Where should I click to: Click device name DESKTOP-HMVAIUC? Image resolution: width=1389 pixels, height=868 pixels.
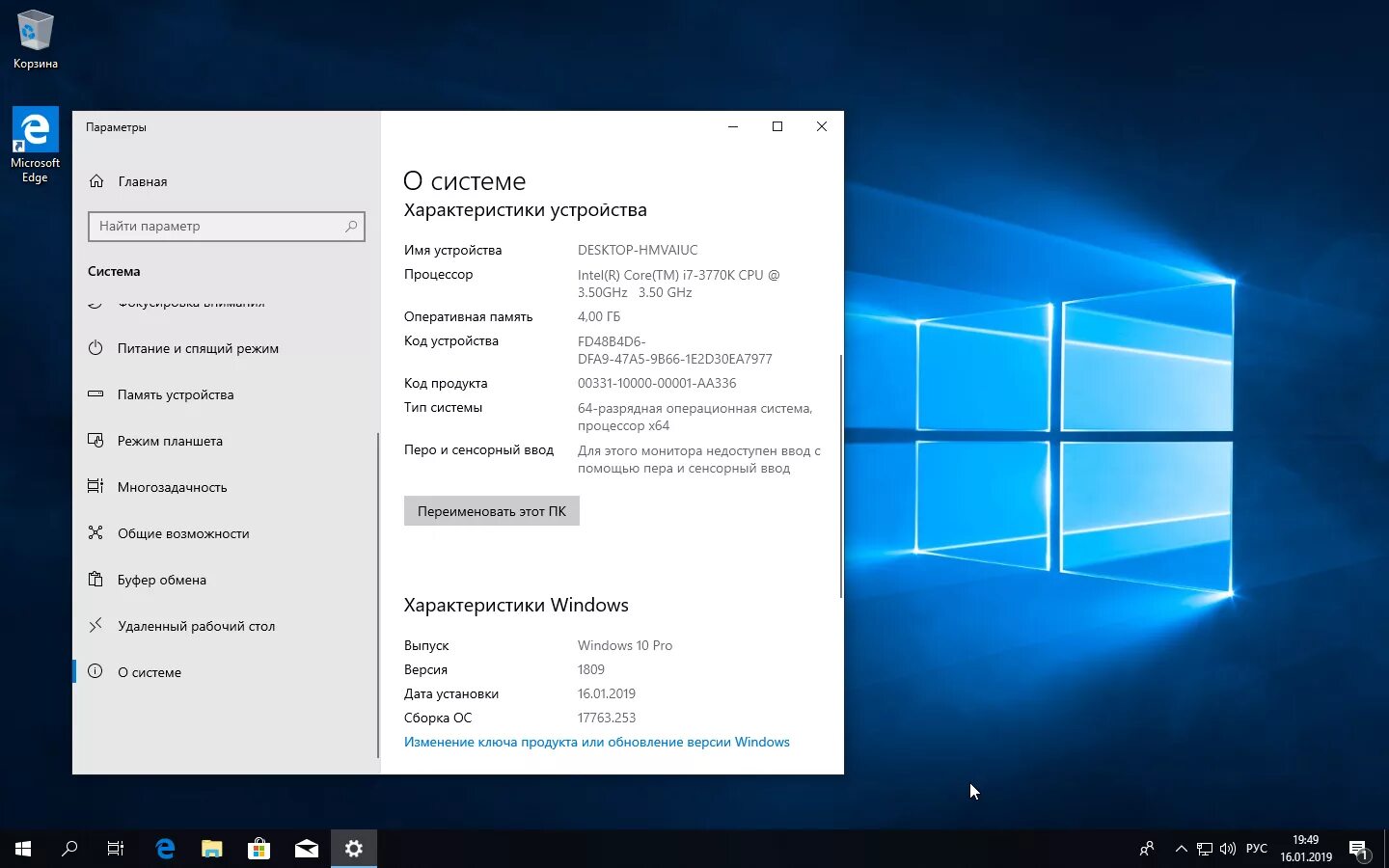638,250
